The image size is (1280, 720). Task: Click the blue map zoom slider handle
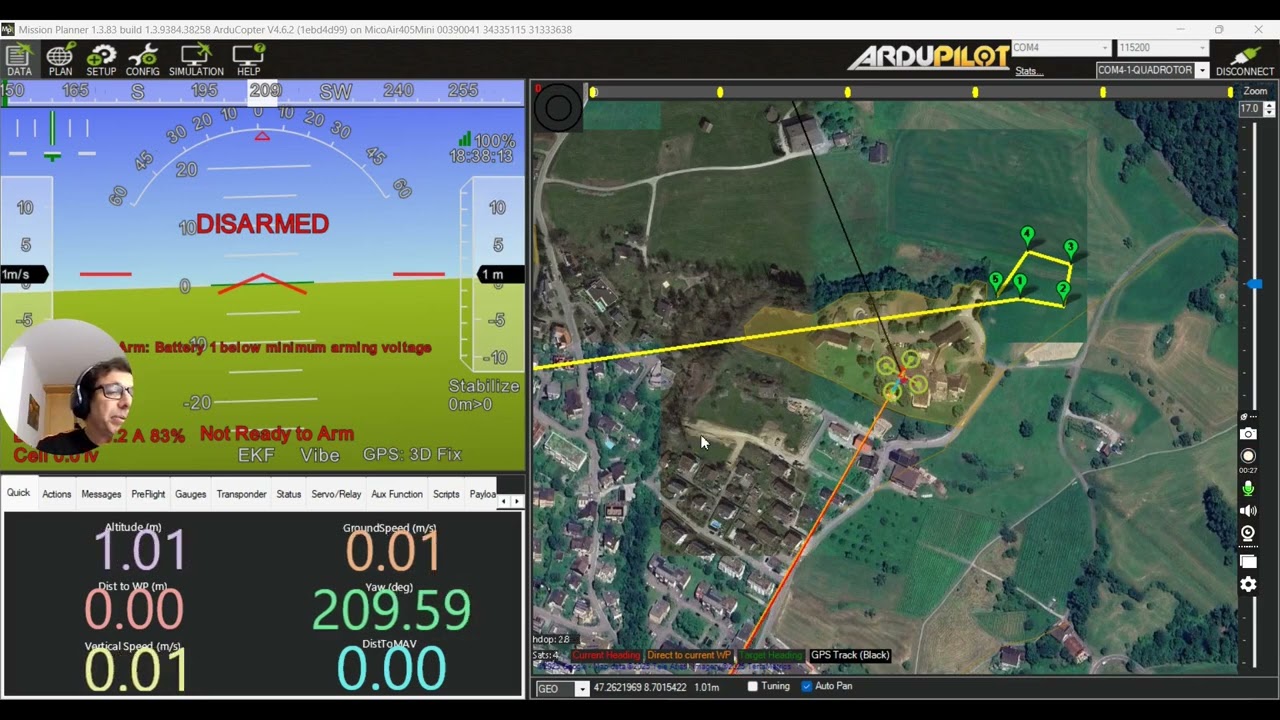pos(1254,285)
